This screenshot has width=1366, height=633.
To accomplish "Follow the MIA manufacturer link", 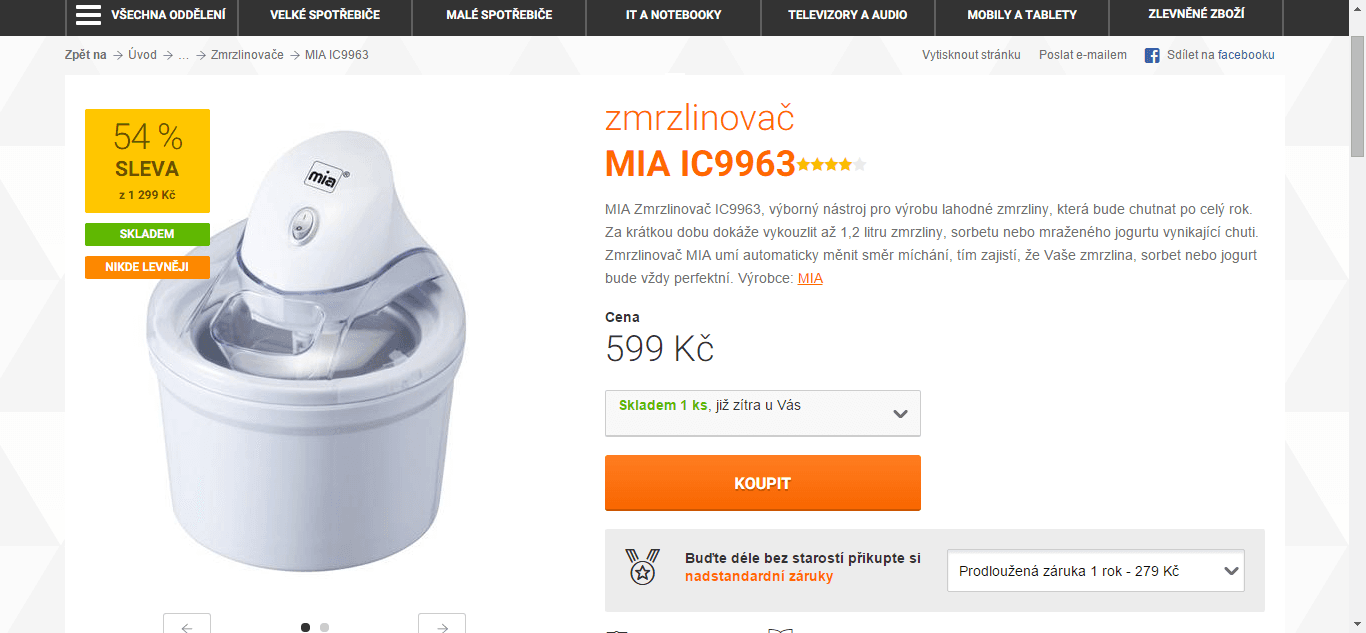I will point(810,278).
